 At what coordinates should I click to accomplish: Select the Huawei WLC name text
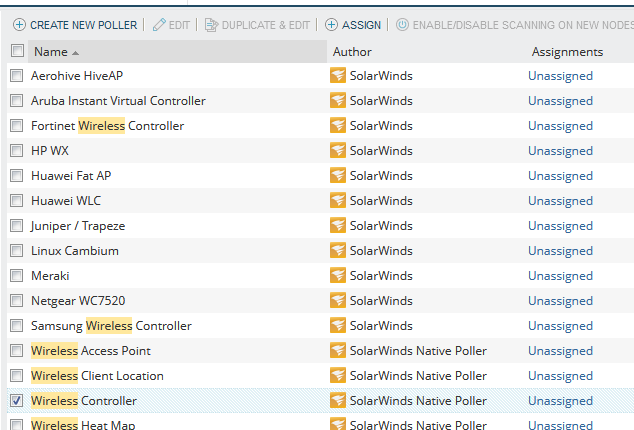[66, 201]
